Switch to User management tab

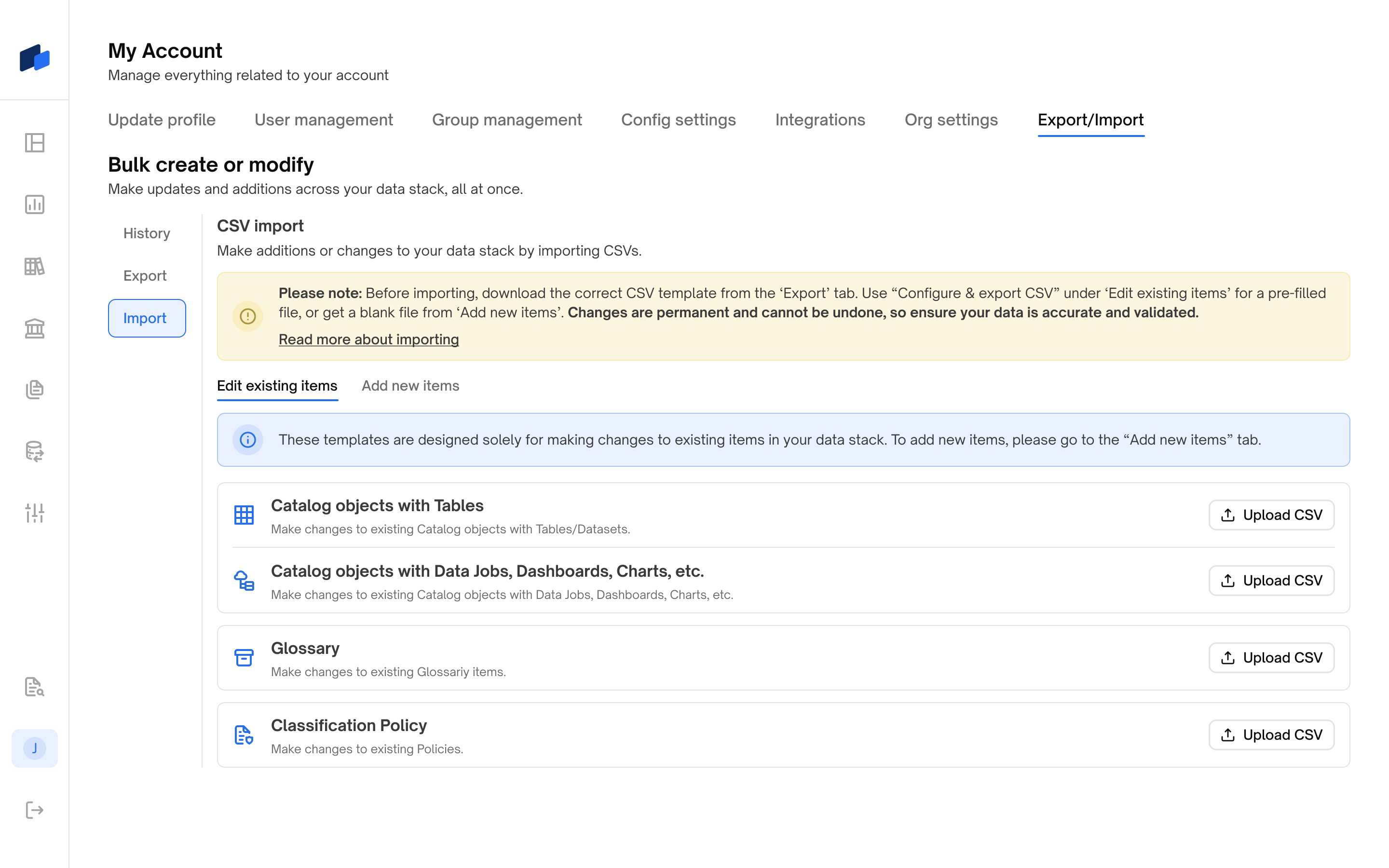[323, 120]
